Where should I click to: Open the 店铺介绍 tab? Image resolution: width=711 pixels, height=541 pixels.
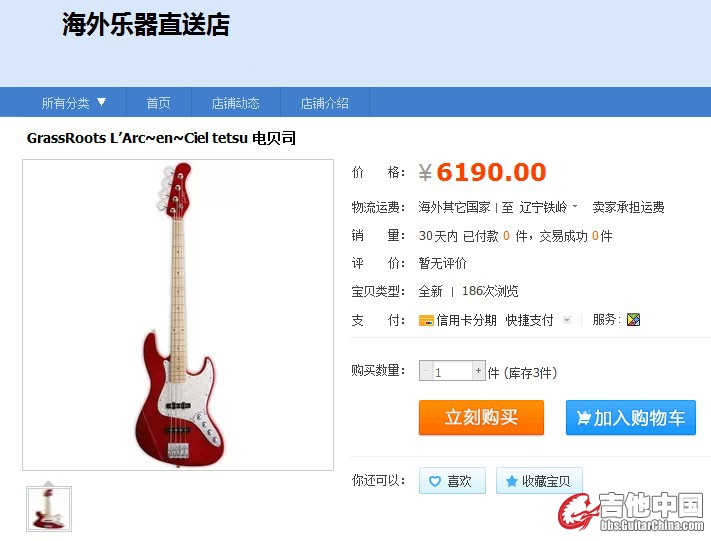tap(324, 103)
